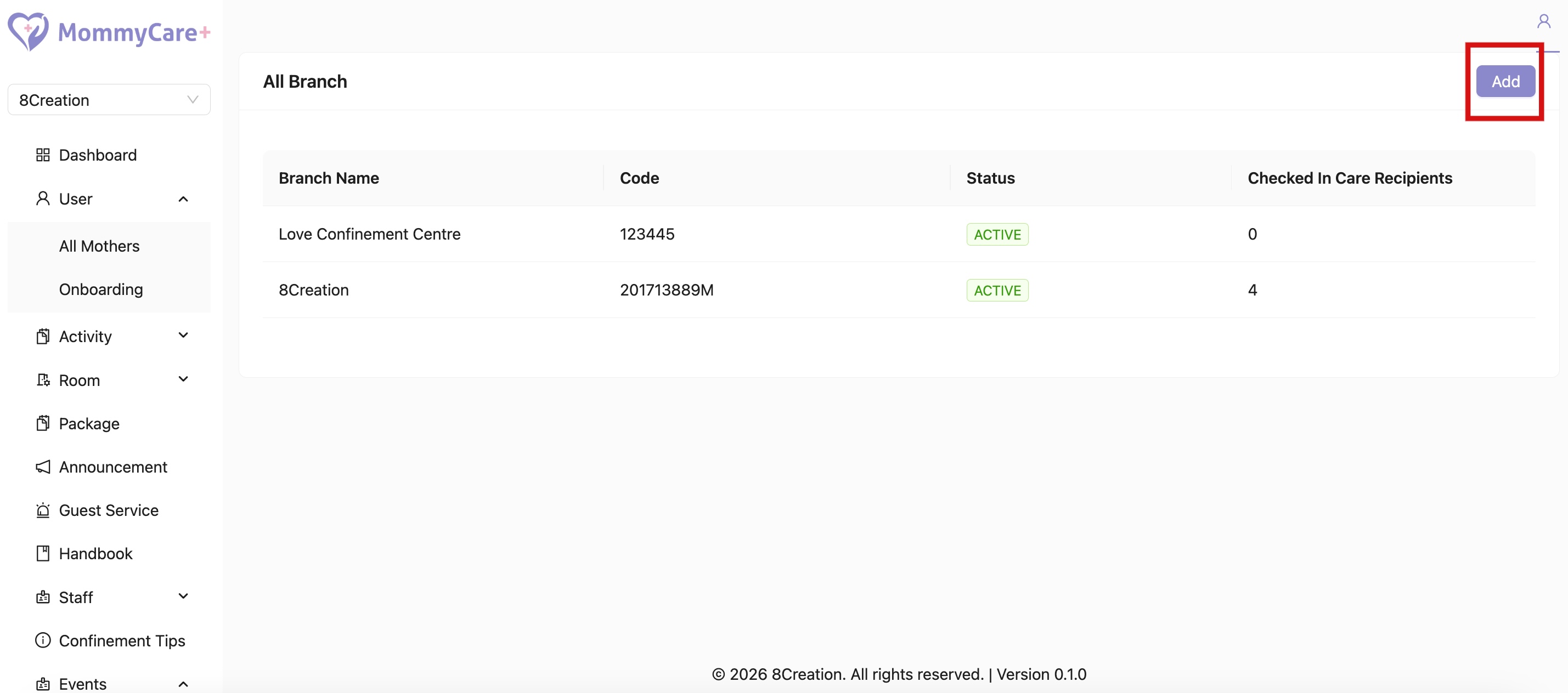
Task: Click the 8Creation branch ACTIVE status tag
Action: [997, 290]
